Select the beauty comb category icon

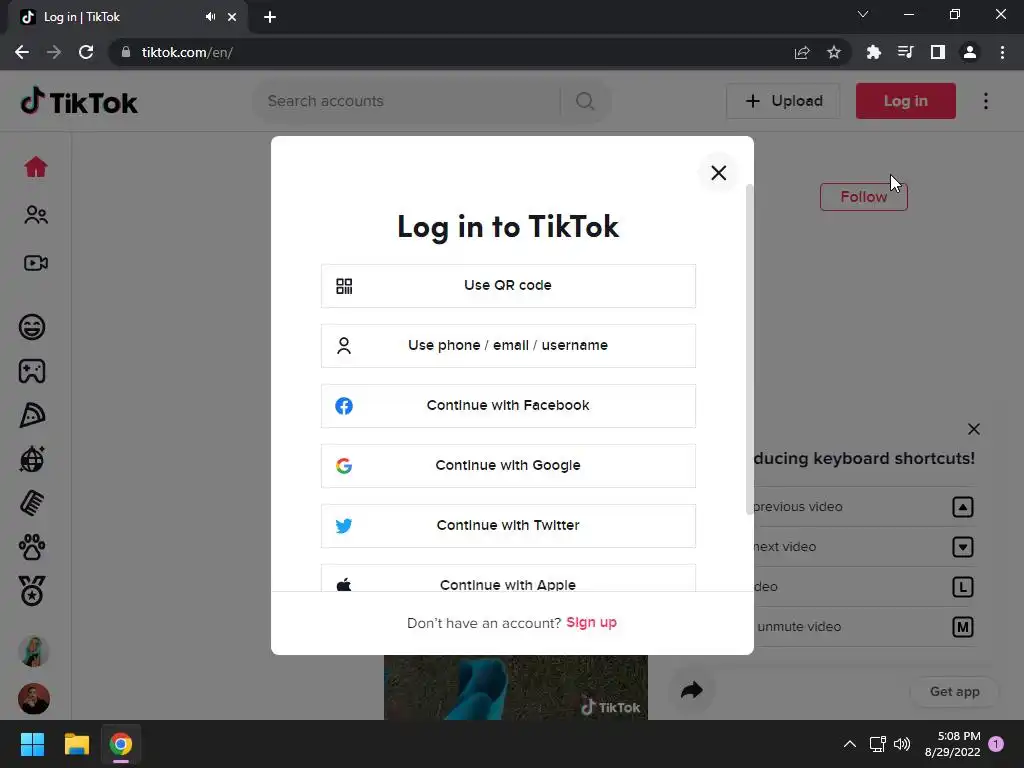click(x=32, y=504)
